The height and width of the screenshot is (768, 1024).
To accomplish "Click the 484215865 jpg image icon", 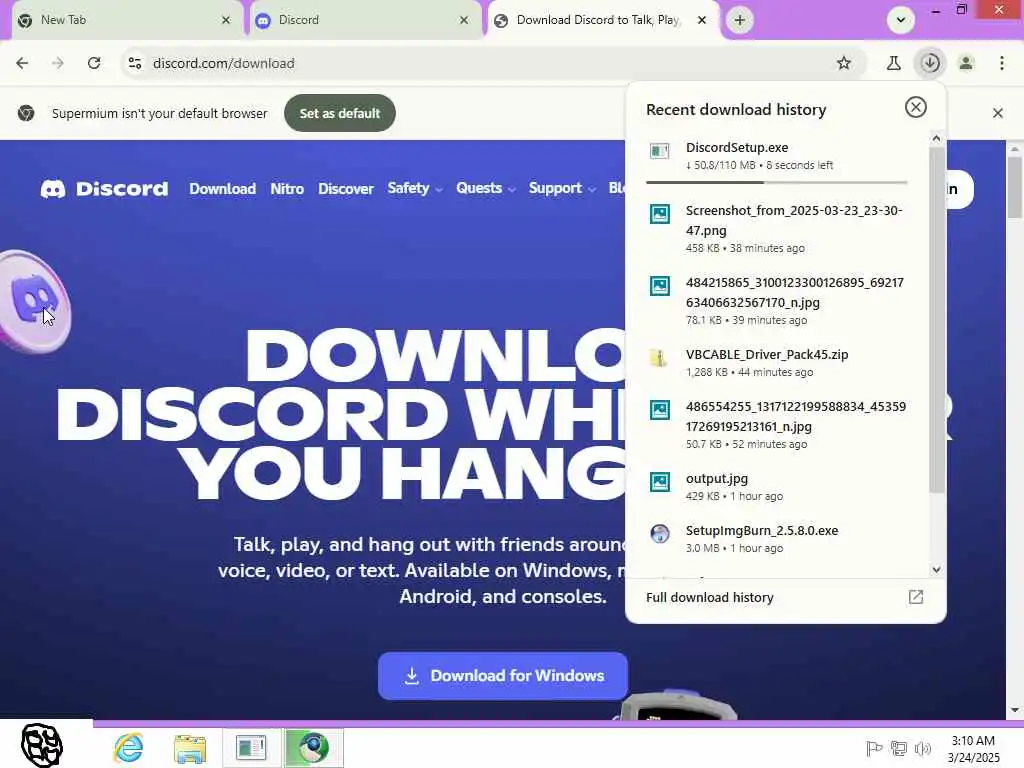I will click(660, 285).
